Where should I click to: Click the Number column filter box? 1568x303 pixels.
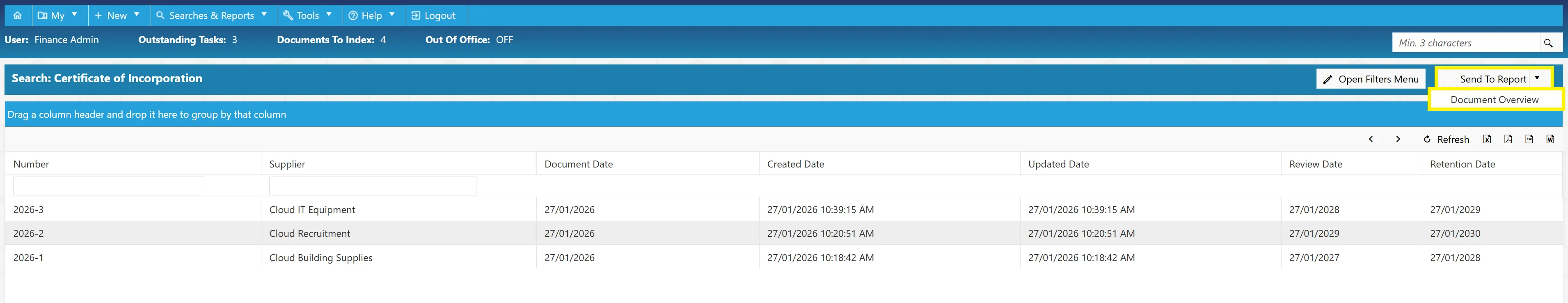[x=109, y=186]
